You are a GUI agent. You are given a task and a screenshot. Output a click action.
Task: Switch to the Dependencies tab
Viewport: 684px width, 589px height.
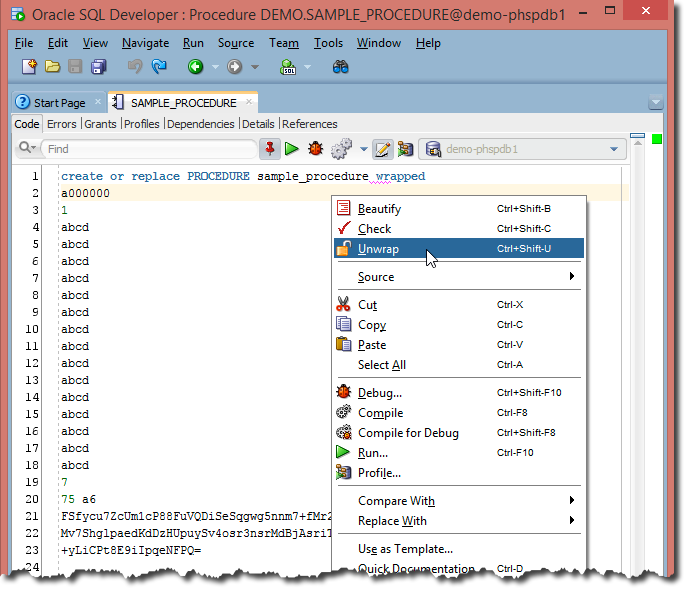(201, 124)
